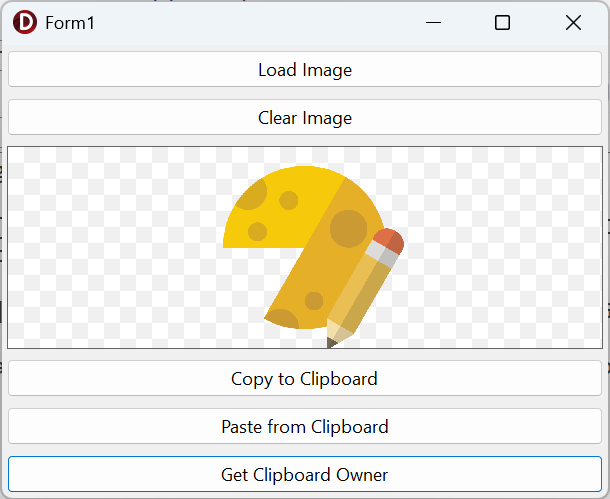Click the pencil's silver ferrule band

coord(382,254)
